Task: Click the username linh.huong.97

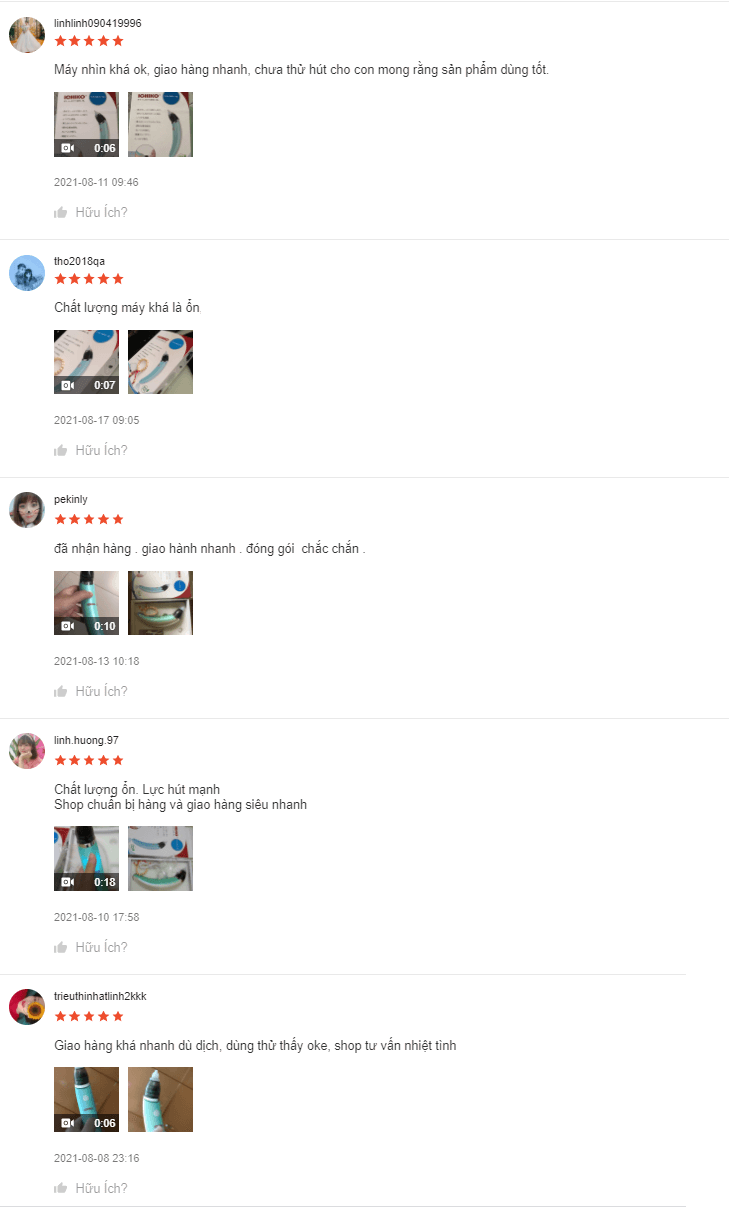Action: pyautogui.click(x=86, y=740)
